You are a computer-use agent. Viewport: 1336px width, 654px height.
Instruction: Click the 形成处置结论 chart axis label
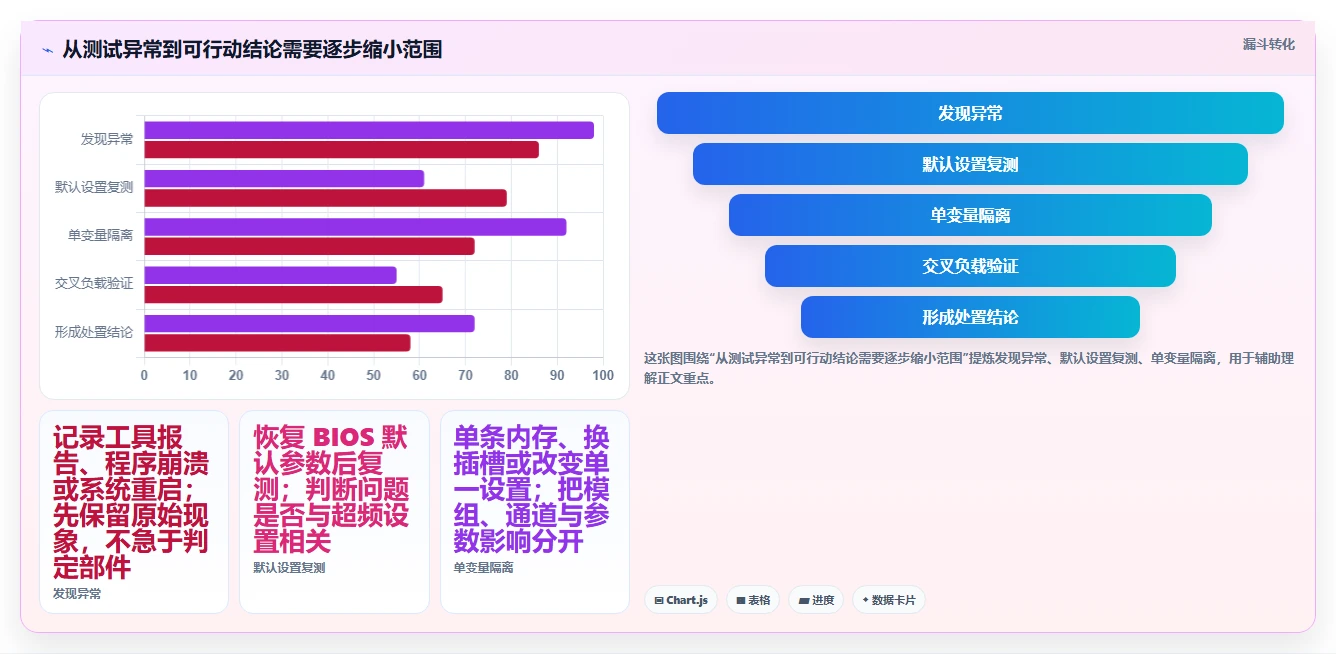point(94,331)
